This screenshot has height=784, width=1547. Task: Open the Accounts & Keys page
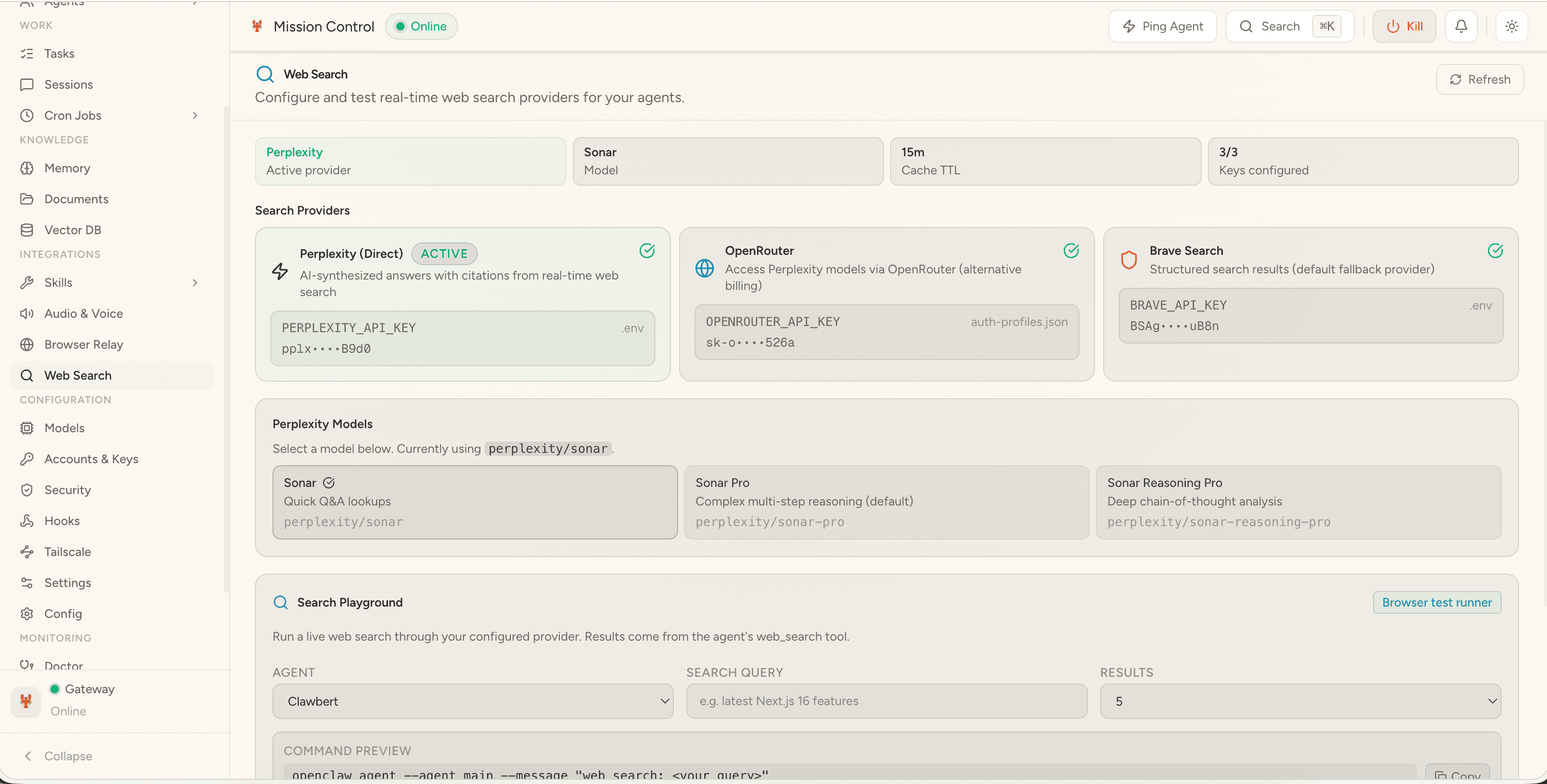point(91,459)
